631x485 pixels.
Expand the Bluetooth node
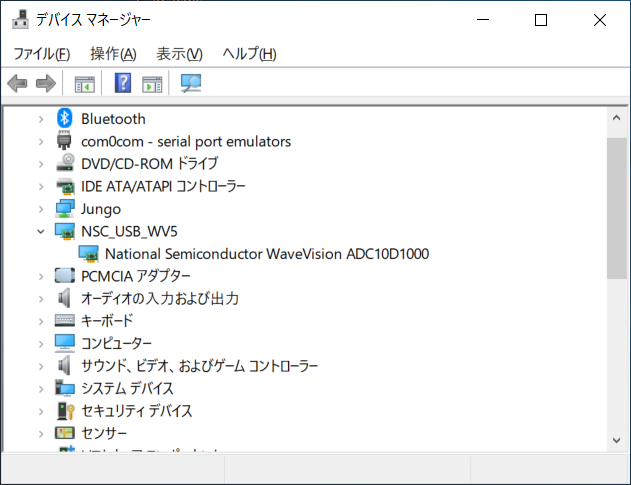pos(41,119)
